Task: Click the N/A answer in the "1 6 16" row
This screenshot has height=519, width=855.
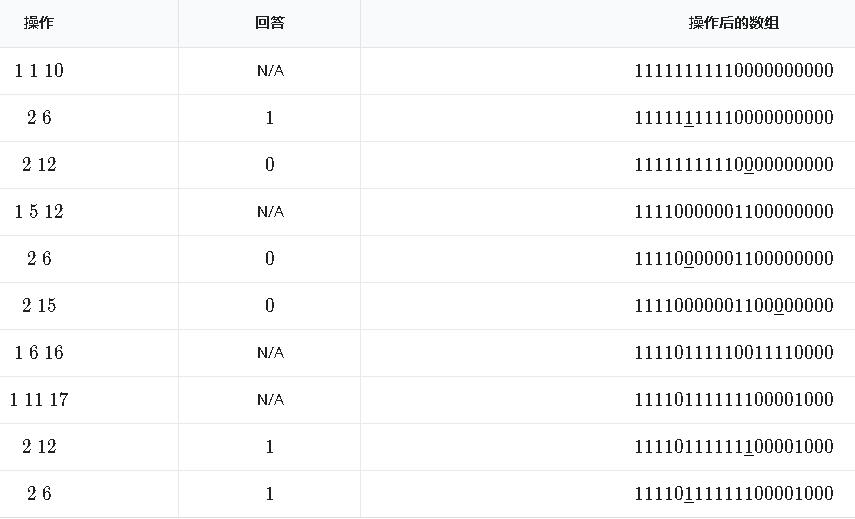Action: coord(270,353)
